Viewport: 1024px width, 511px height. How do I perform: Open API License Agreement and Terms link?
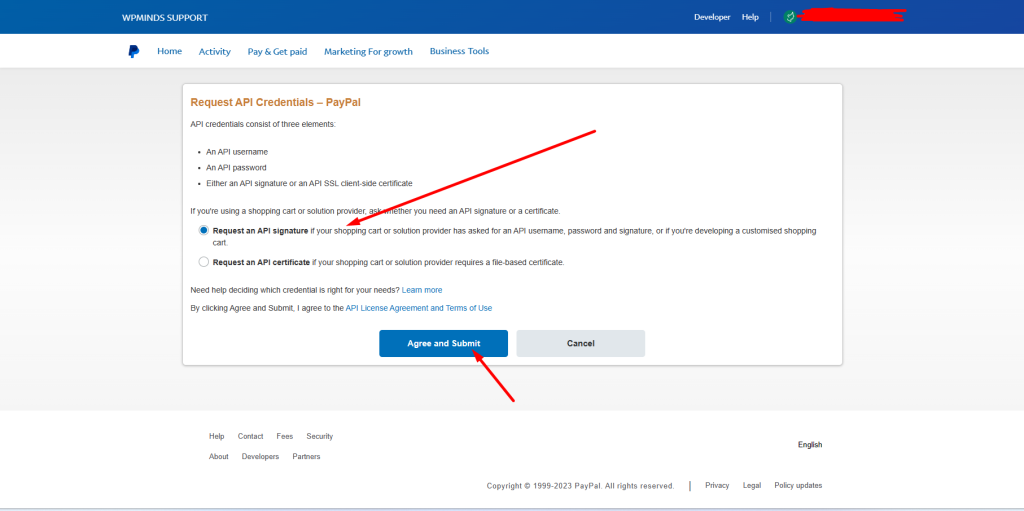pyautogui.click(x=419, y=308)
